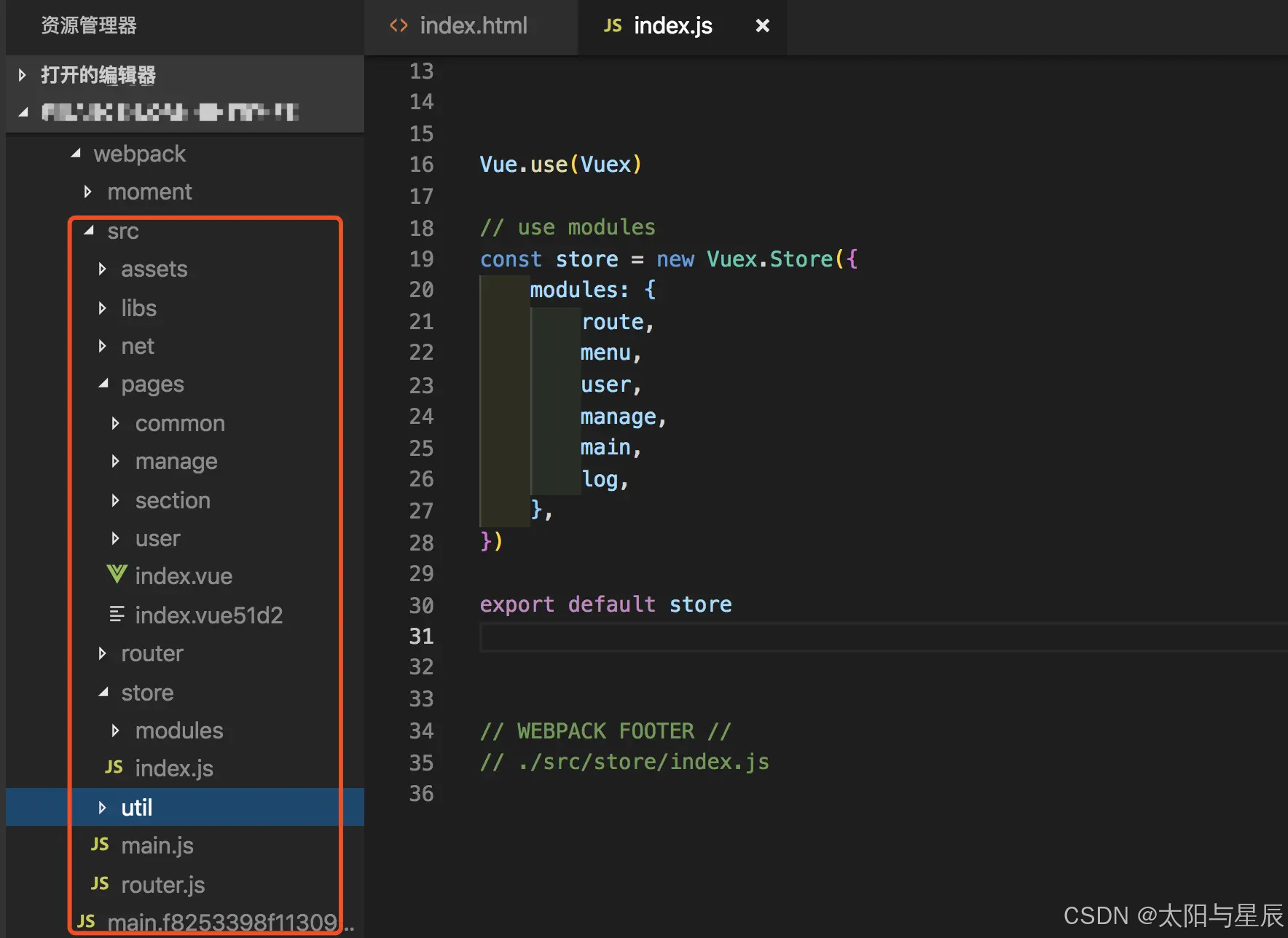Close the index.js tab
The height and width of the screenshot is (938, 1288).
click(762, 26)
